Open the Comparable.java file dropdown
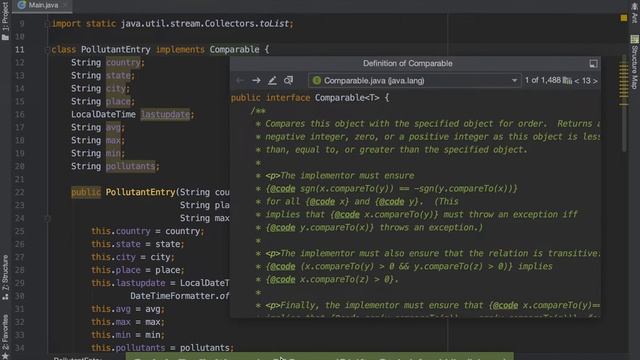Viewport: 640px width, 360px height. point(415,80)
